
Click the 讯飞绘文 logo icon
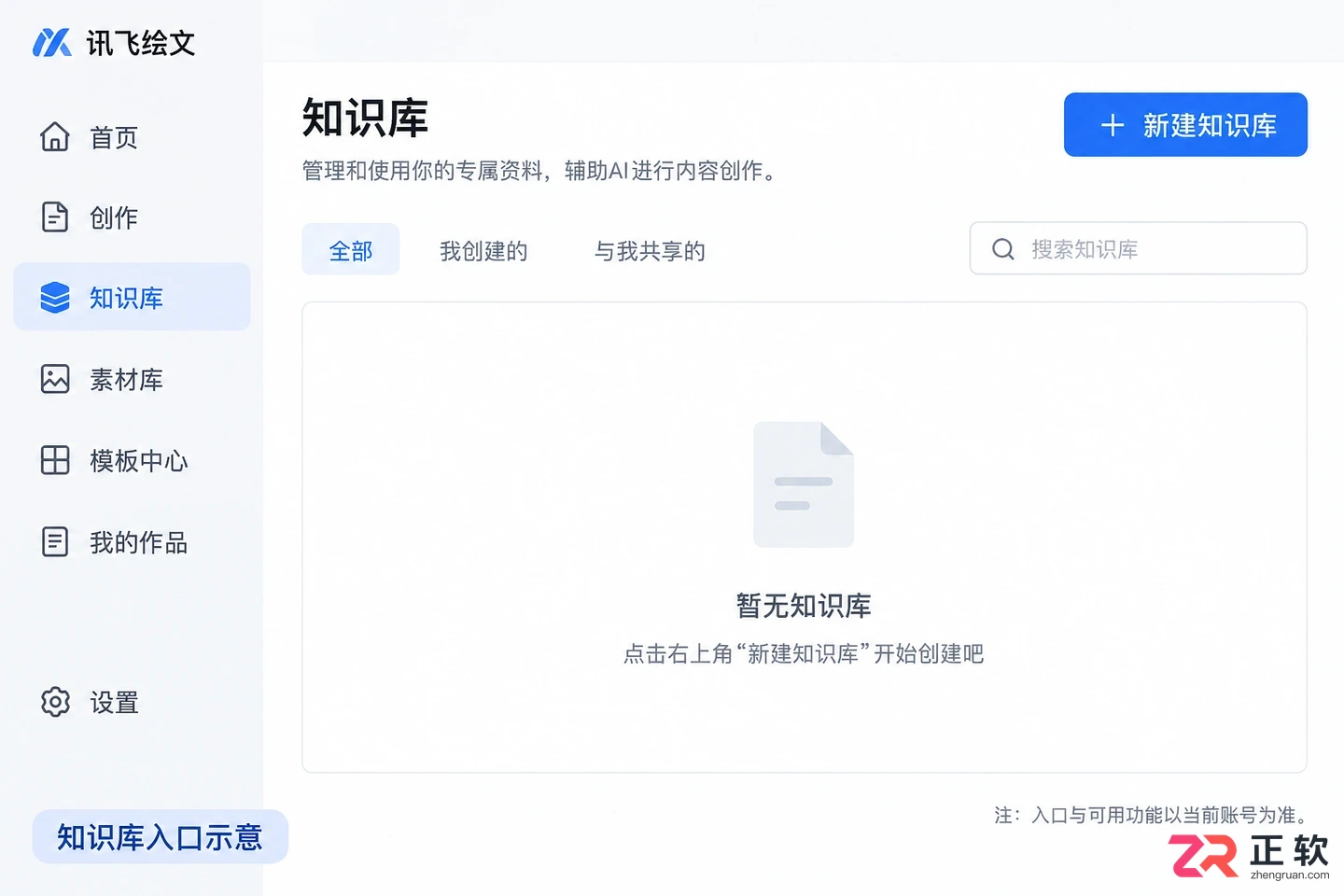click(x=52, y=42)
